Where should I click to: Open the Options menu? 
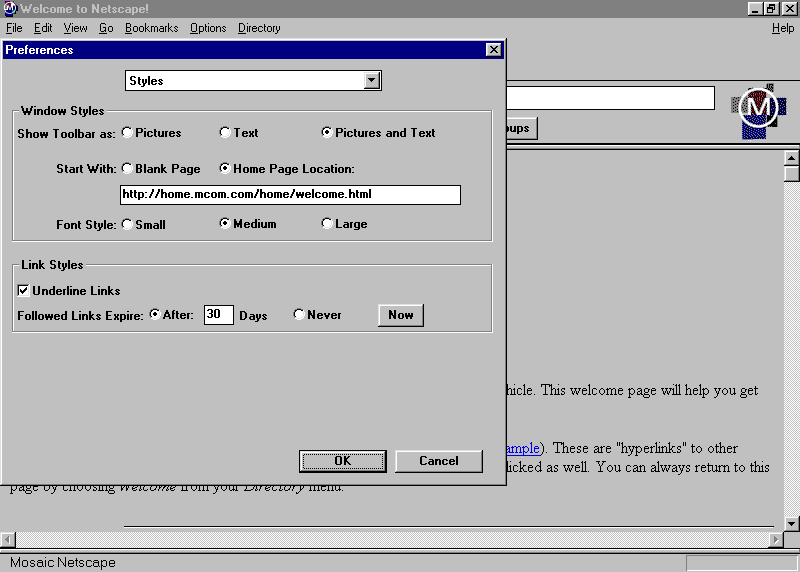(208, 28)
